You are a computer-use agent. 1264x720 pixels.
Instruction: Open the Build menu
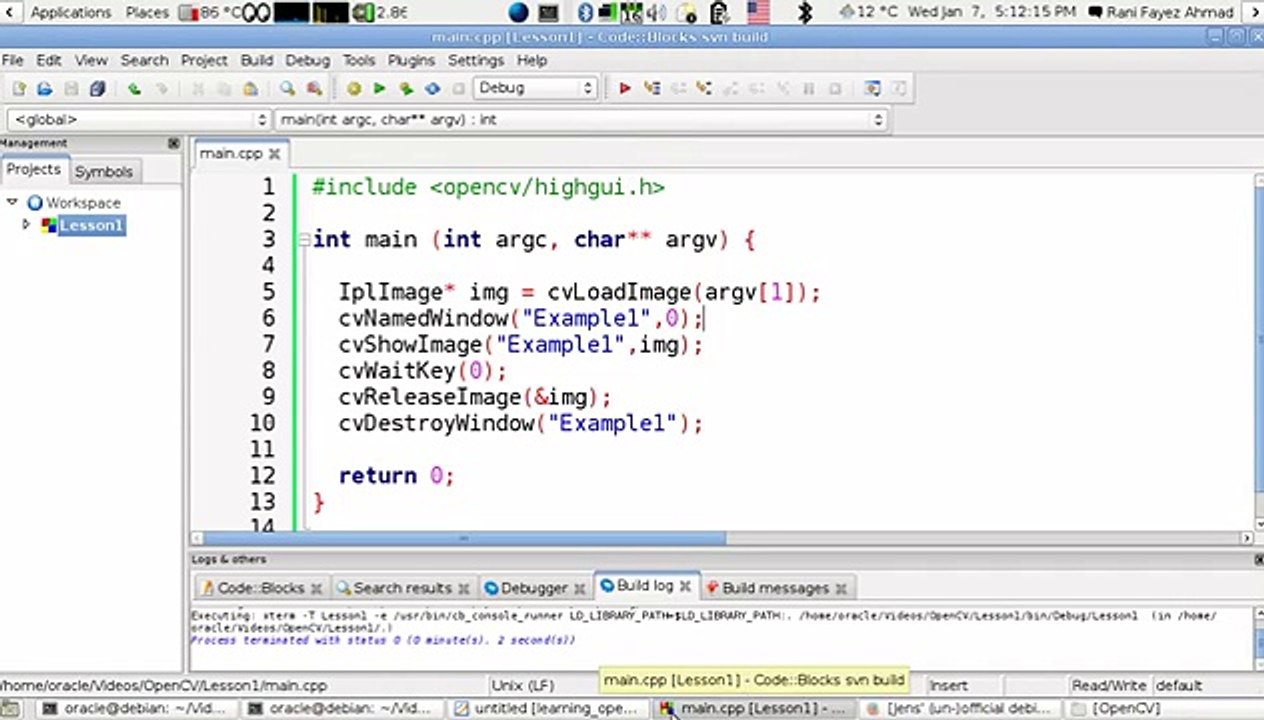[x=256, y=60]
